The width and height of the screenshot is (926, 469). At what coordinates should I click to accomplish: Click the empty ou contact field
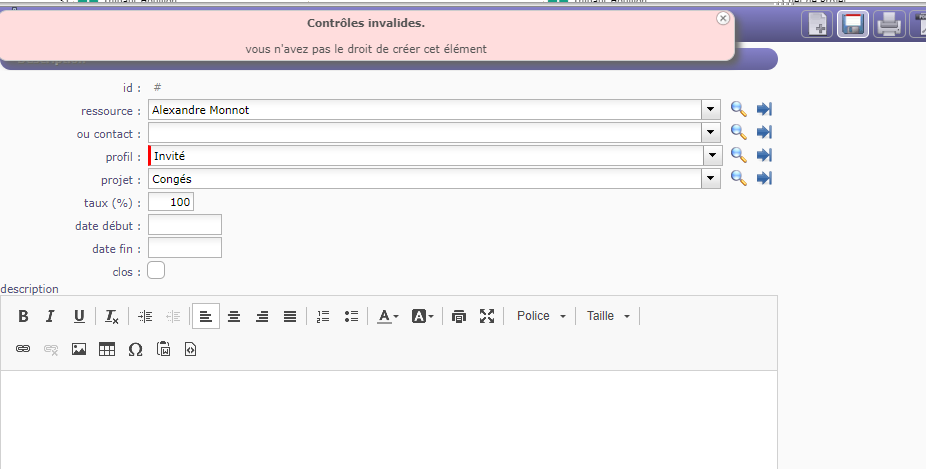point(425,132)
